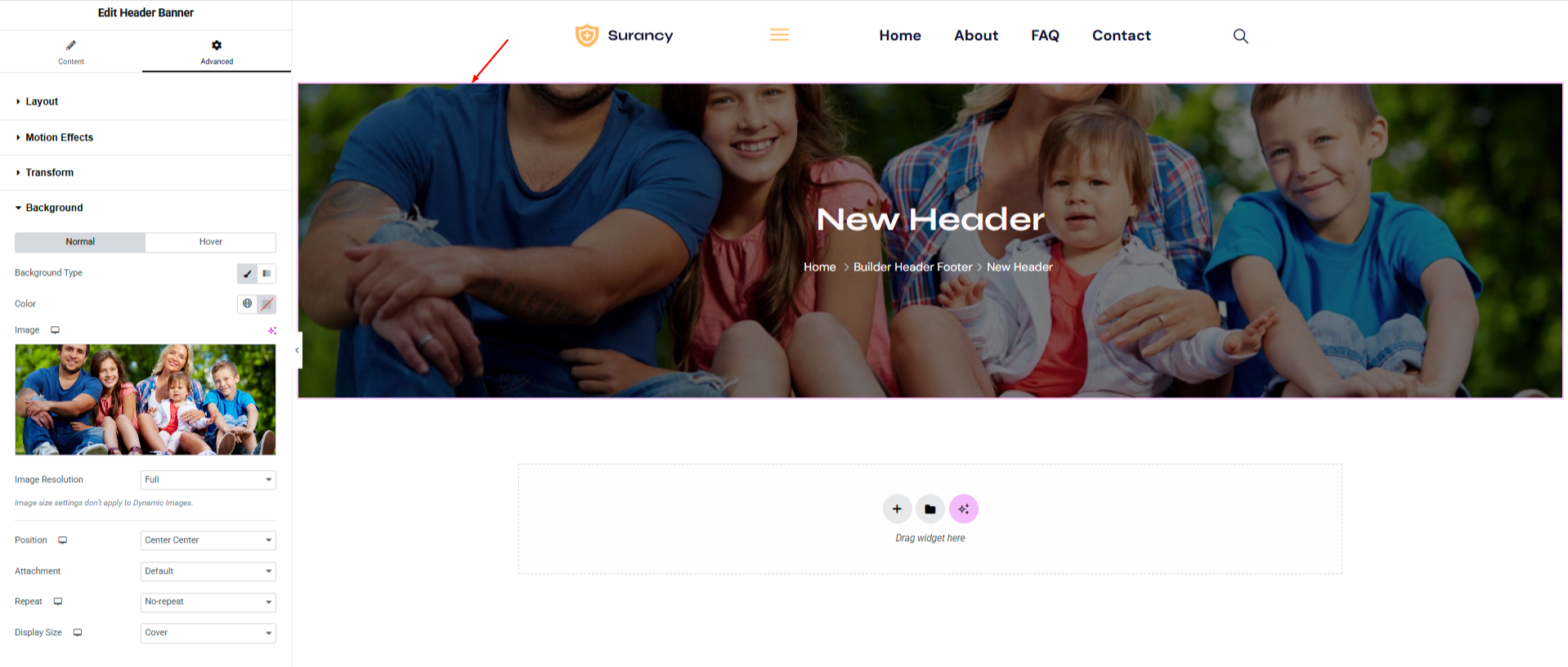Open template library folder icon

coord(930,508)
